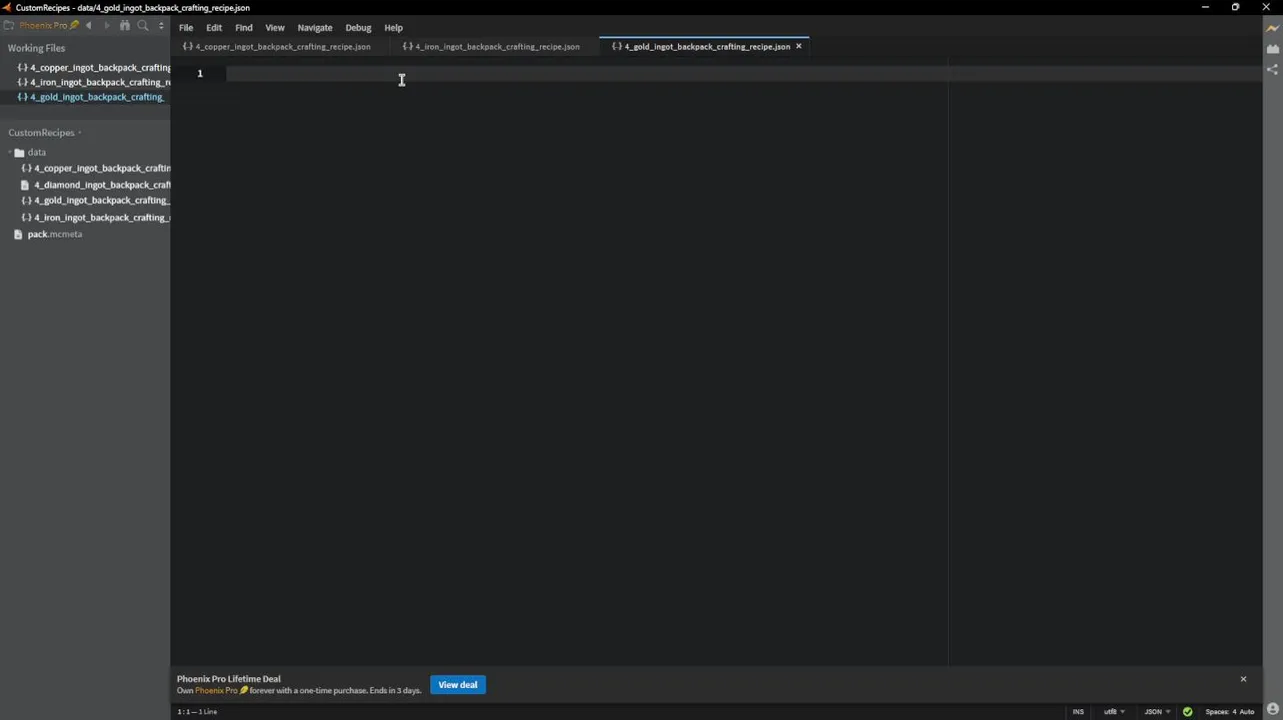Open 4_iron_ingot file in data folder
The image size is (1283, 720).
click(x=96, y=218)
